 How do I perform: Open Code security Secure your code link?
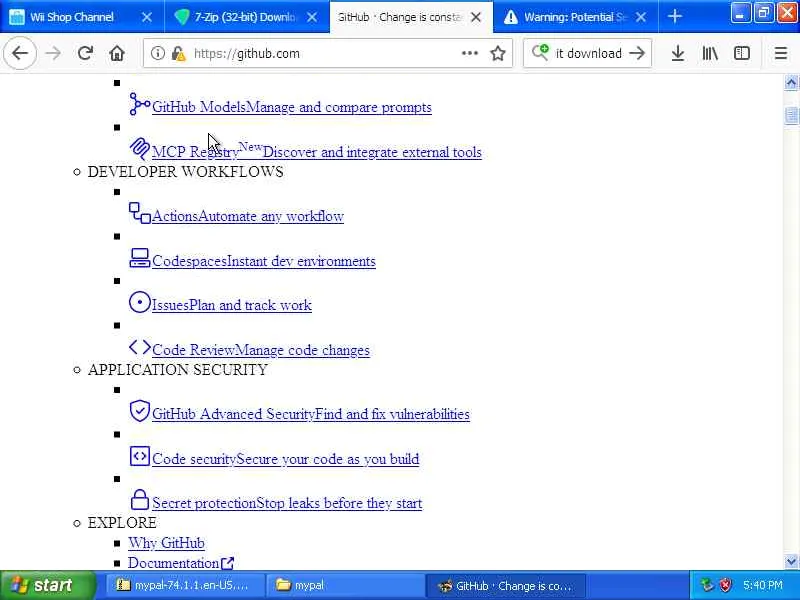(x=286, y=459)
